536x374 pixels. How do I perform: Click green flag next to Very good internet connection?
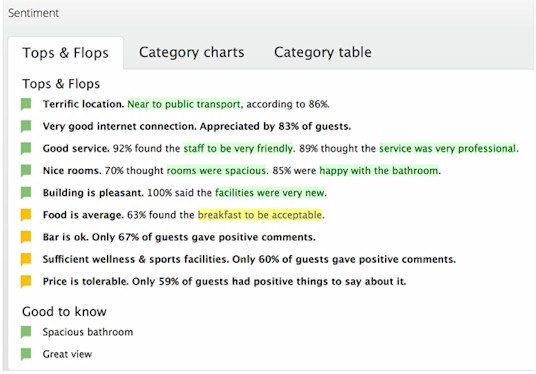point(26,126)
